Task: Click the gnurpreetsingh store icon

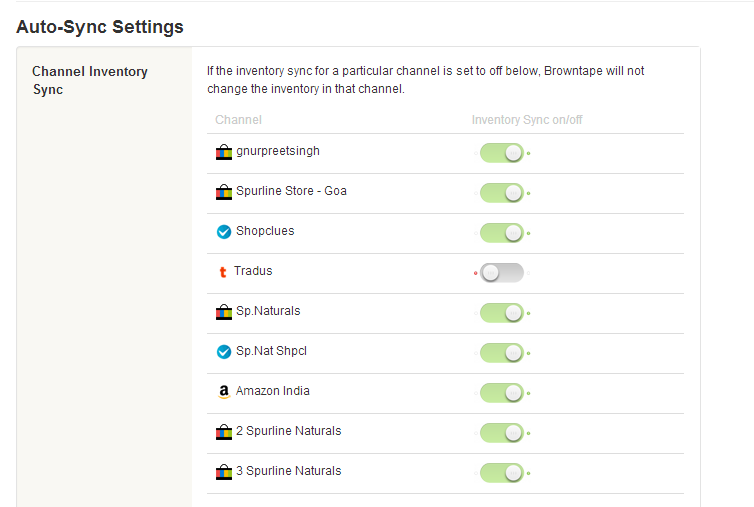Action: coord(224,152)
